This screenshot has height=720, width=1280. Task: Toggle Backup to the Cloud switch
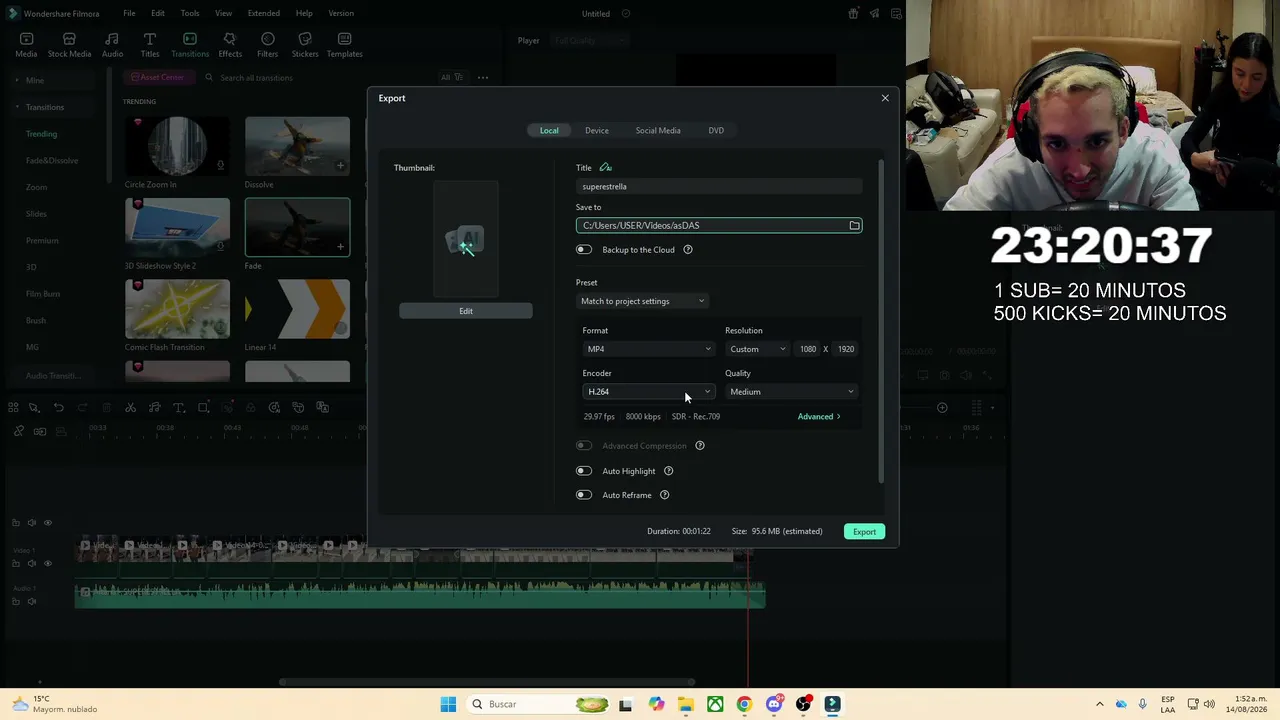(x=584, y=250)
